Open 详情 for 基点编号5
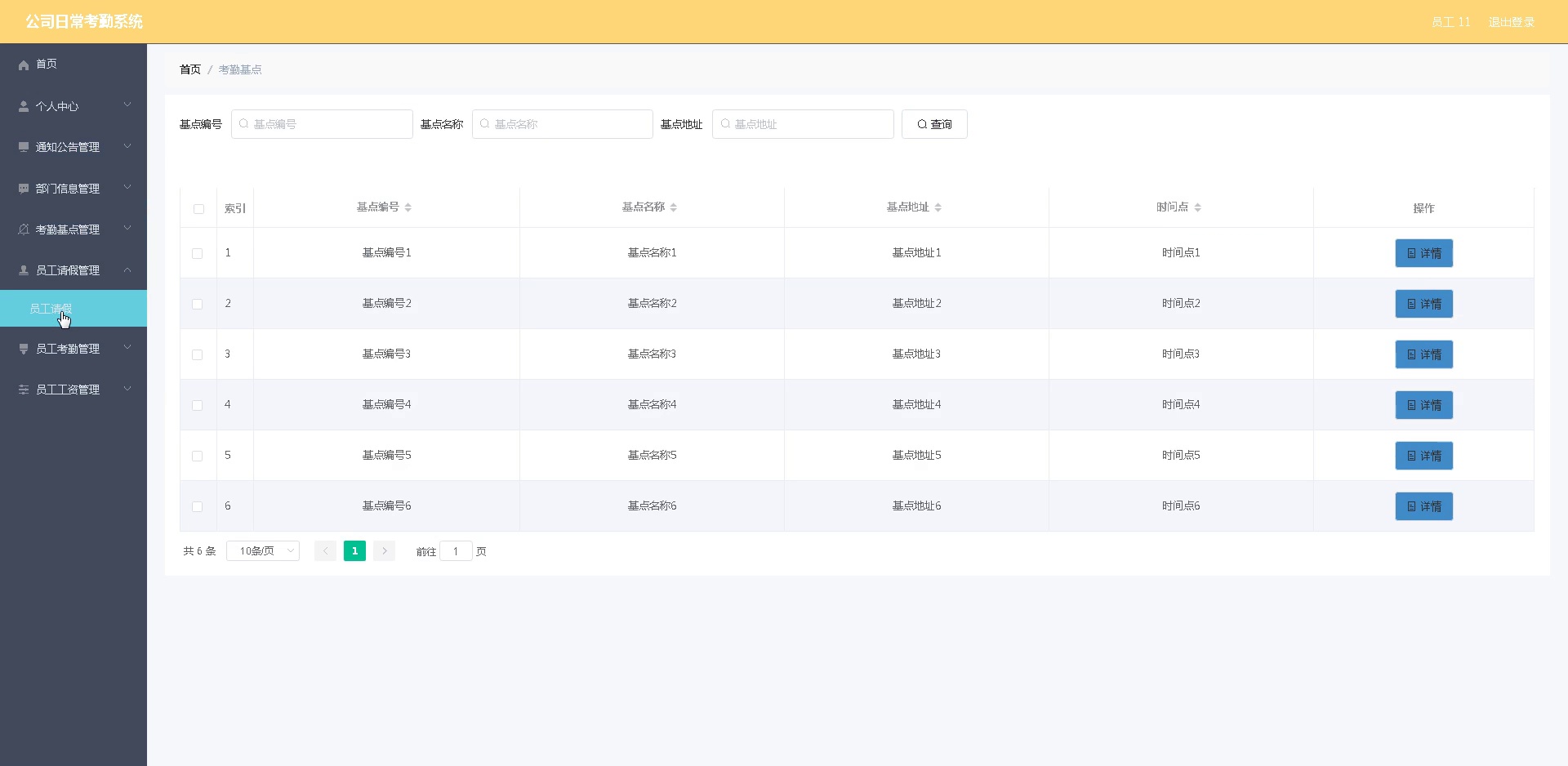The image size is (1568, 766). coord(1423,456)
